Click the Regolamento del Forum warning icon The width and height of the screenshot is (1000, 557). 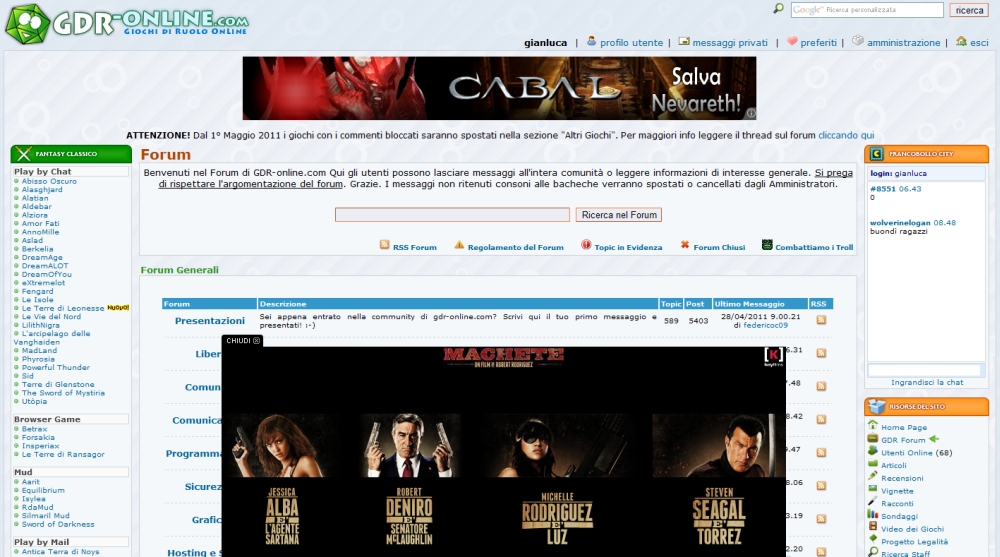click(x=459, y=245)
